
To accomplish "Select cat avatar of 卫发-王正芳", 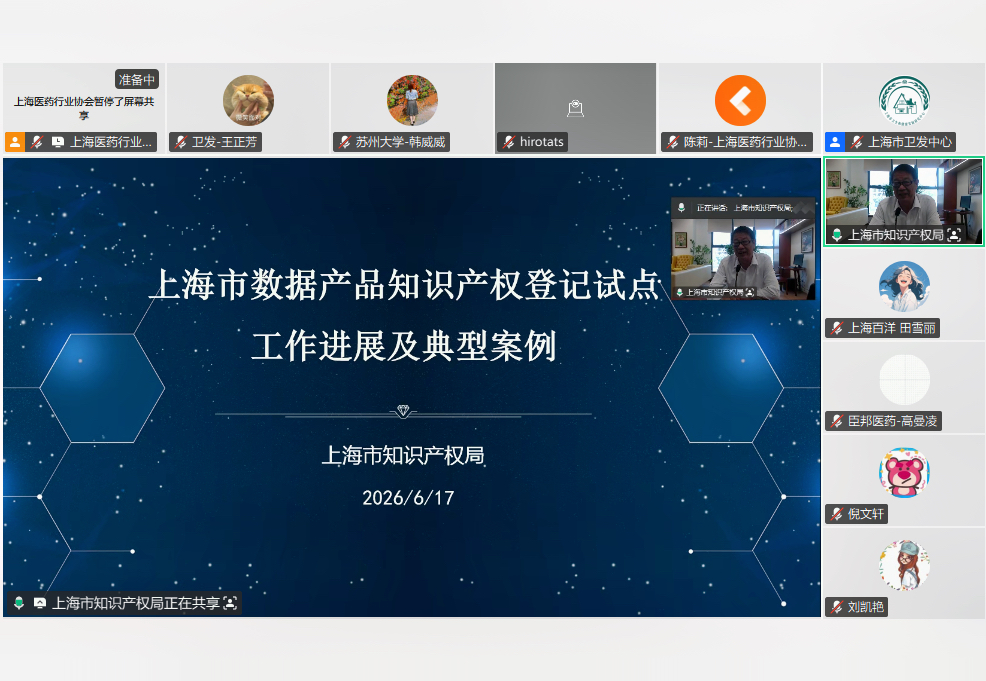I will [x=248, y=100].
